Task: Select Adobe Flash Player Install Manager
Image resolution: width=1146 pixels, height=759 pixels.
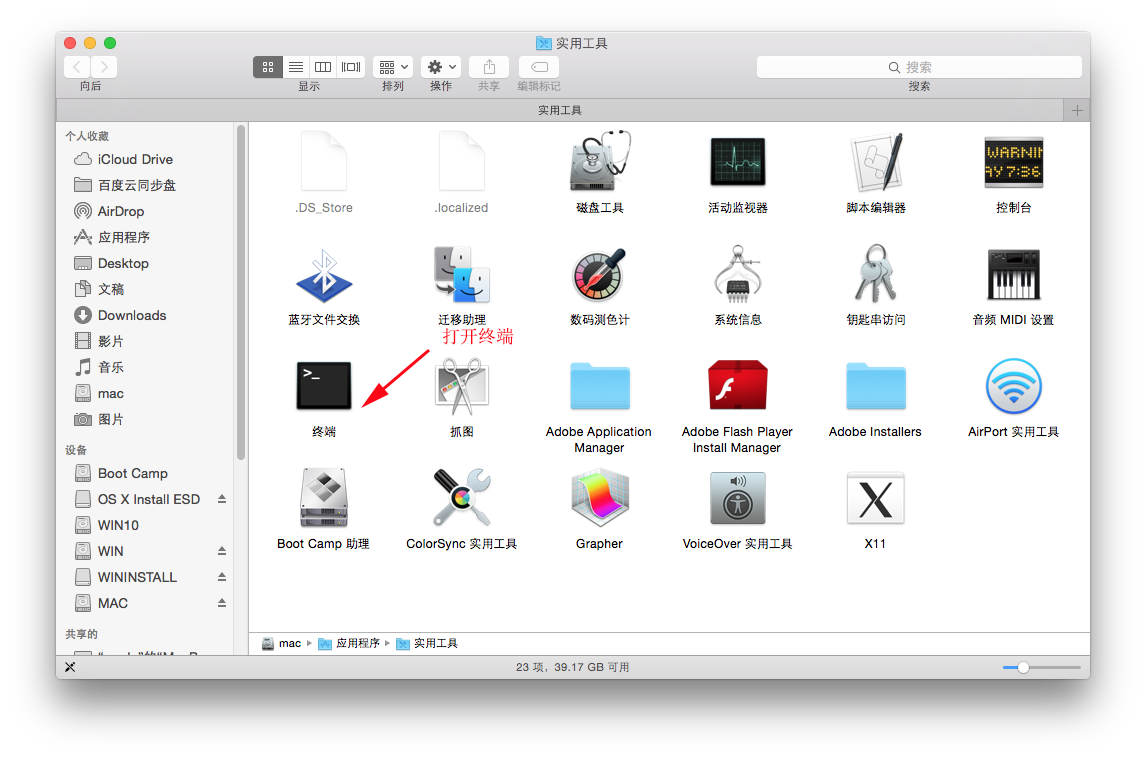Action: 737,385
